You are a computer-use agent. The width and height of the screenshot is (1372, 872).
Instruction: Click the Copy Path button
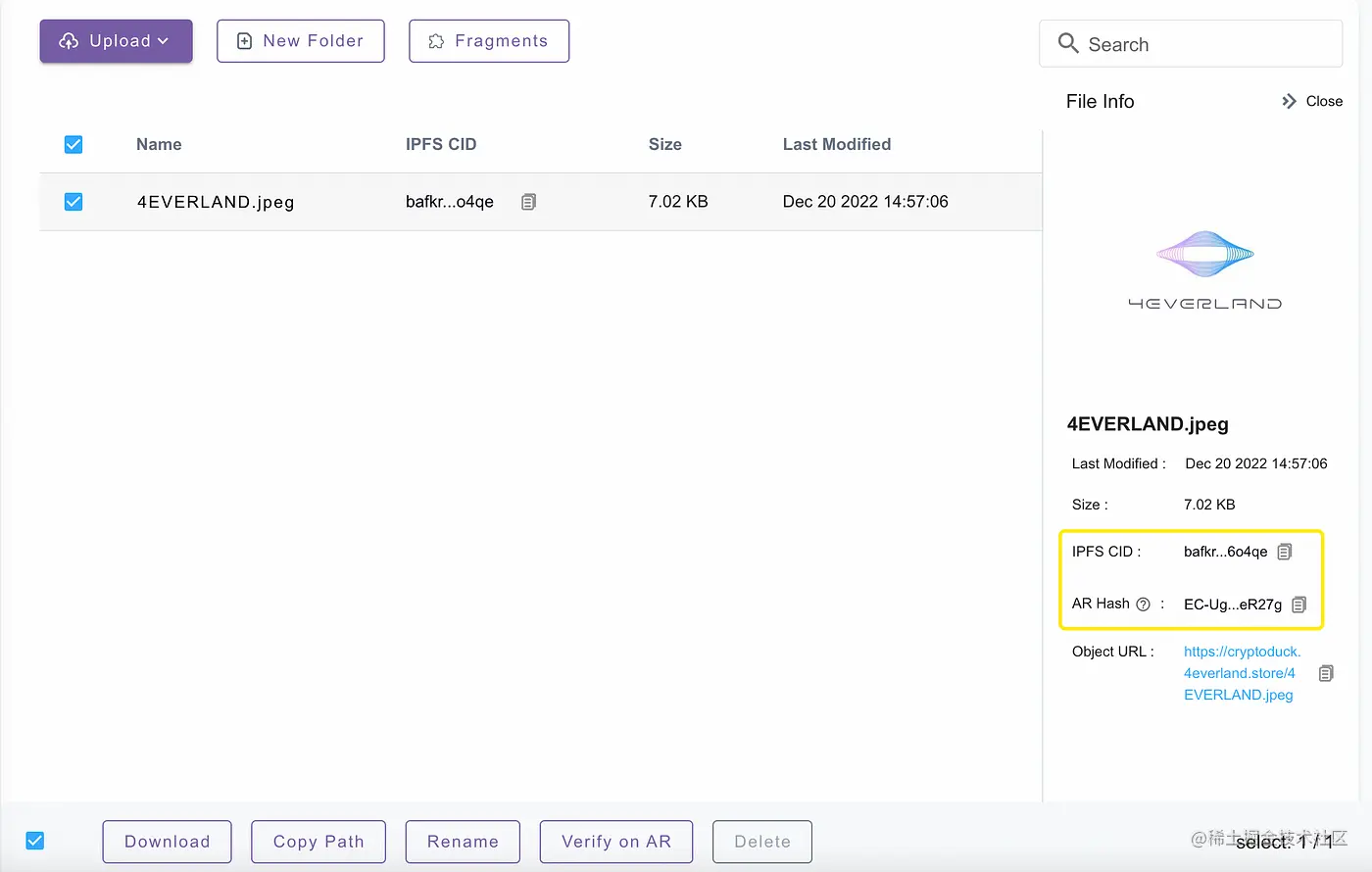(x=318, y=842)
